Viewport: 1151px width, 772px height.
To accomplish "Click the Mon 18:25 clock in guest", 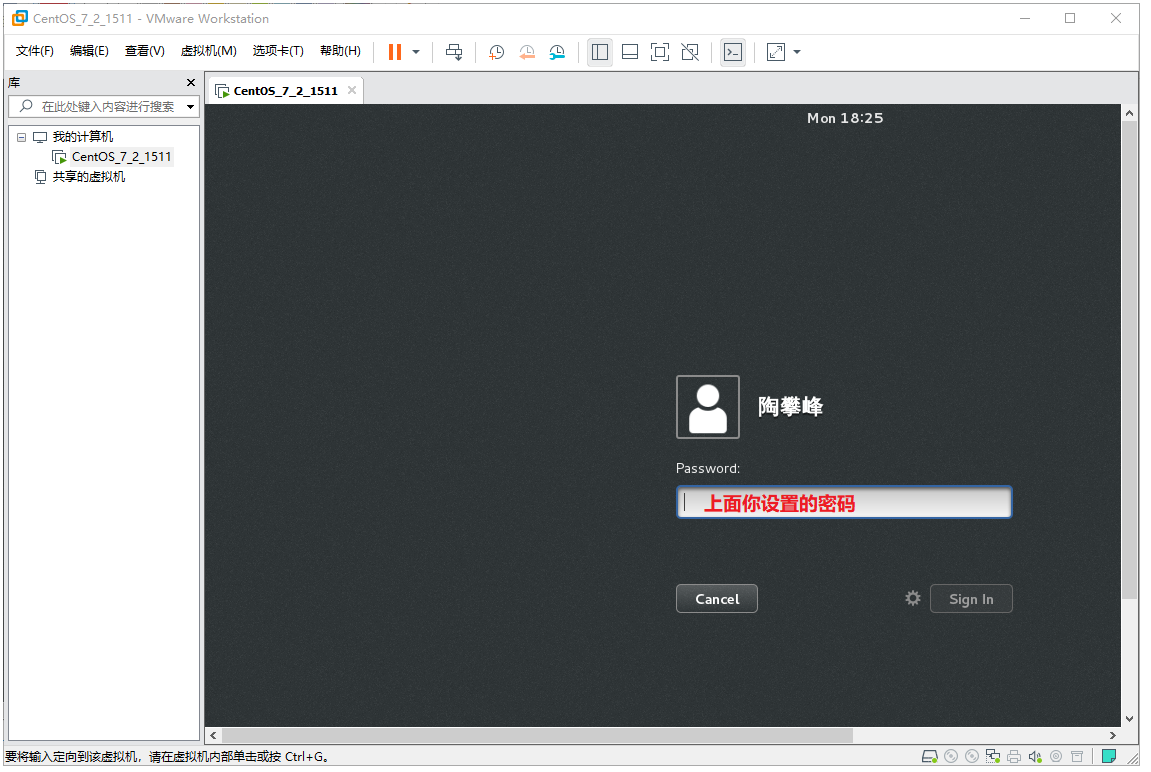I will [x=845, y=118].
